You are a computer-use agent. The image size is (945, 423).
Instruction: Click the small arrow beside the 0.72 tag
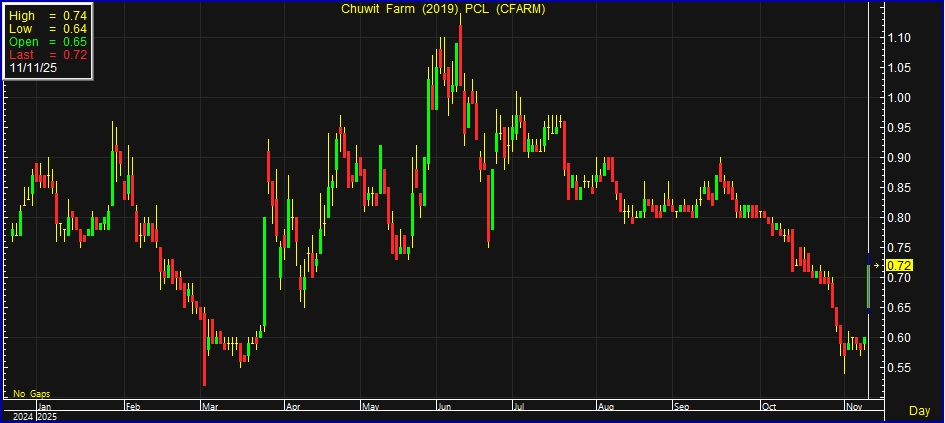point(877,265)
